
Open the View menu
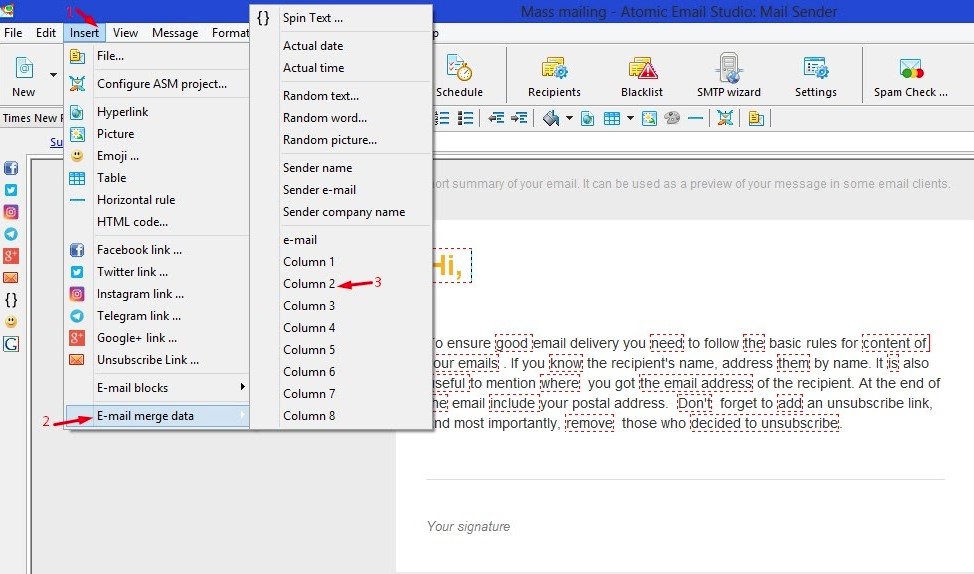coord(125,33)
